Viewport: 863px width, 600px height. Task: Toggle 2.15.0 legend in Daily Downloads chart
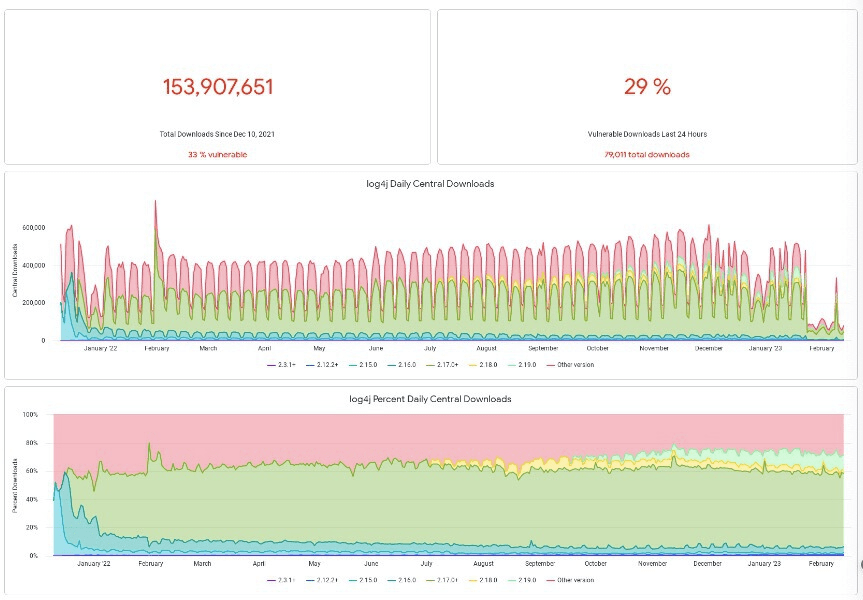[x=363, y=364]
